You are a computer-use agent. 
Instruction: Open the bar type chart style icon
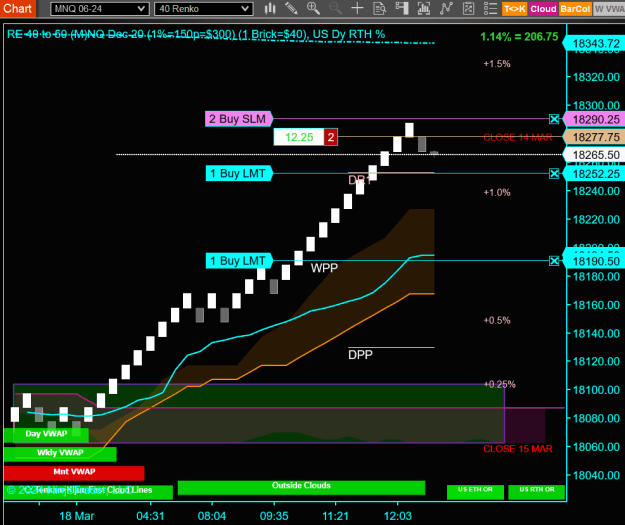(x=270, y=8)
